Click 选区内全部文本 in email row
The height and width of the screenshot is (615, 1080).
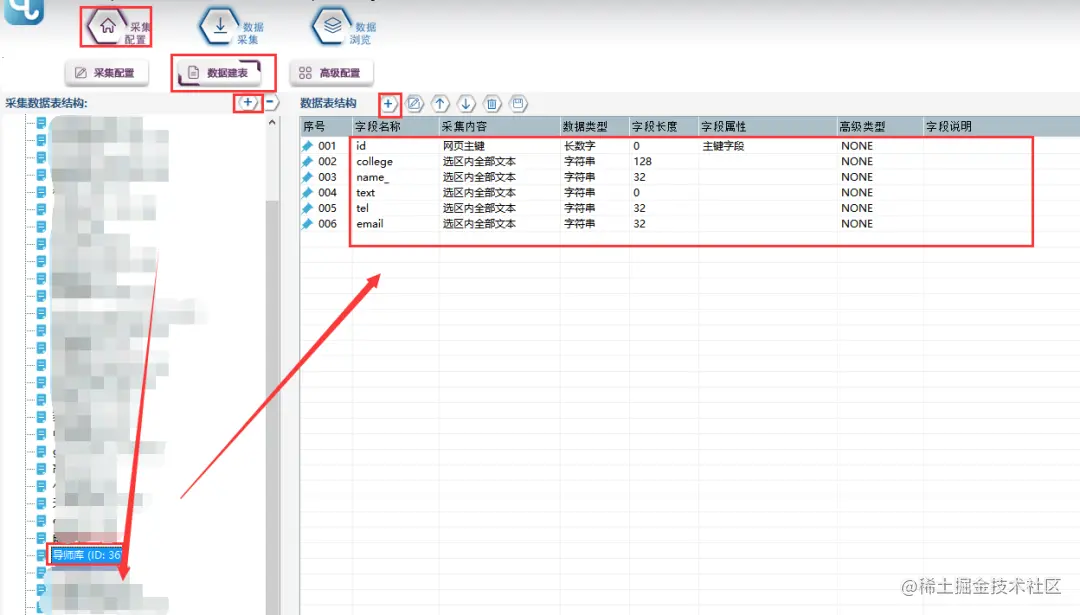479,224
